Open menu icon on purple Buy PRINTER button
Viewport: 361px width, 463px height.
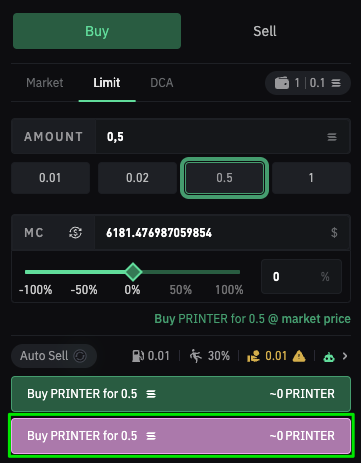pos(151,436)
